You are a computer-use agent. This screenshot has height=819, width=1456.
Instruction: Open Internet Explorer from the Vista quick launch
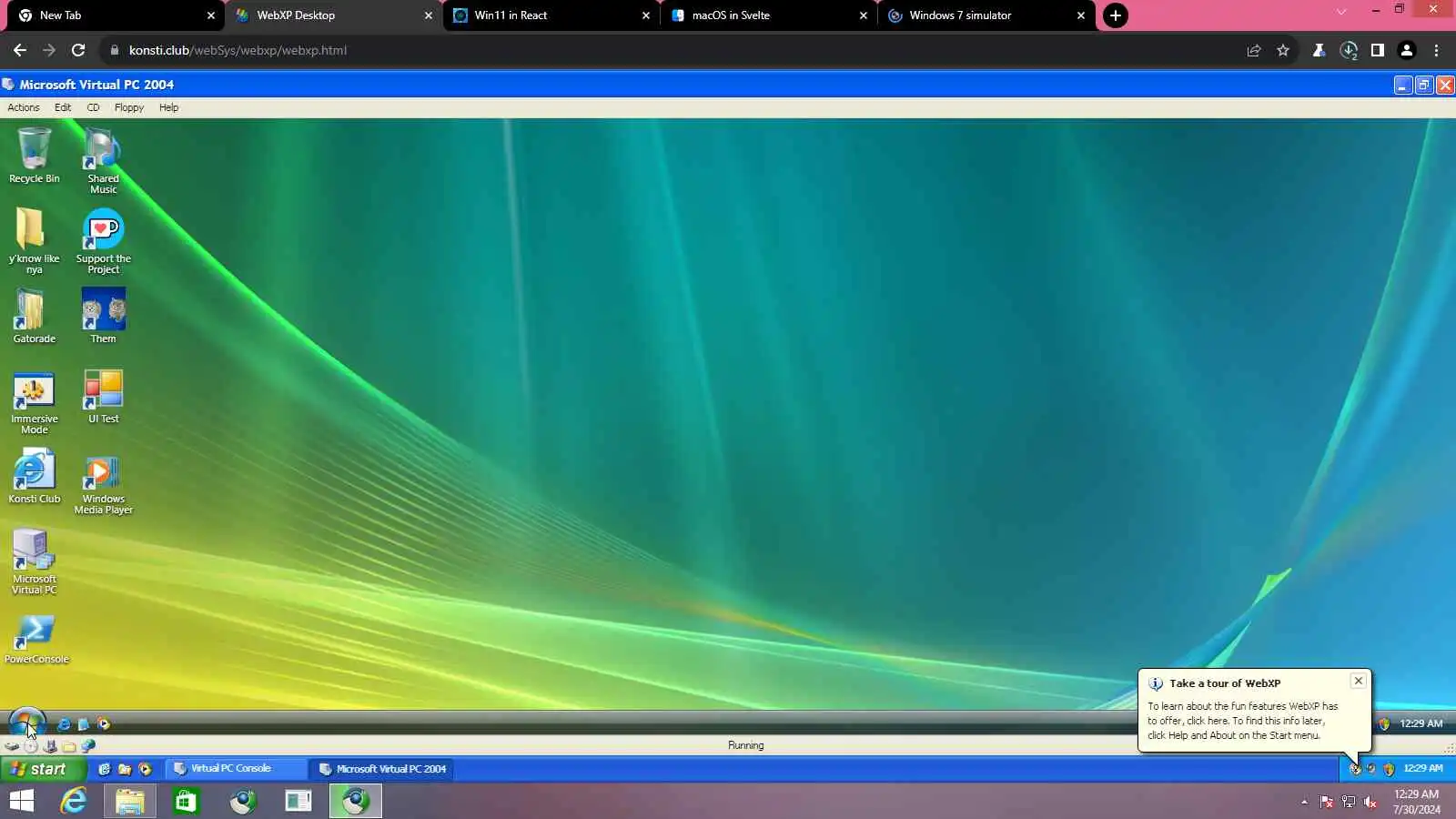pyautogui.click(x=64, y=724)
